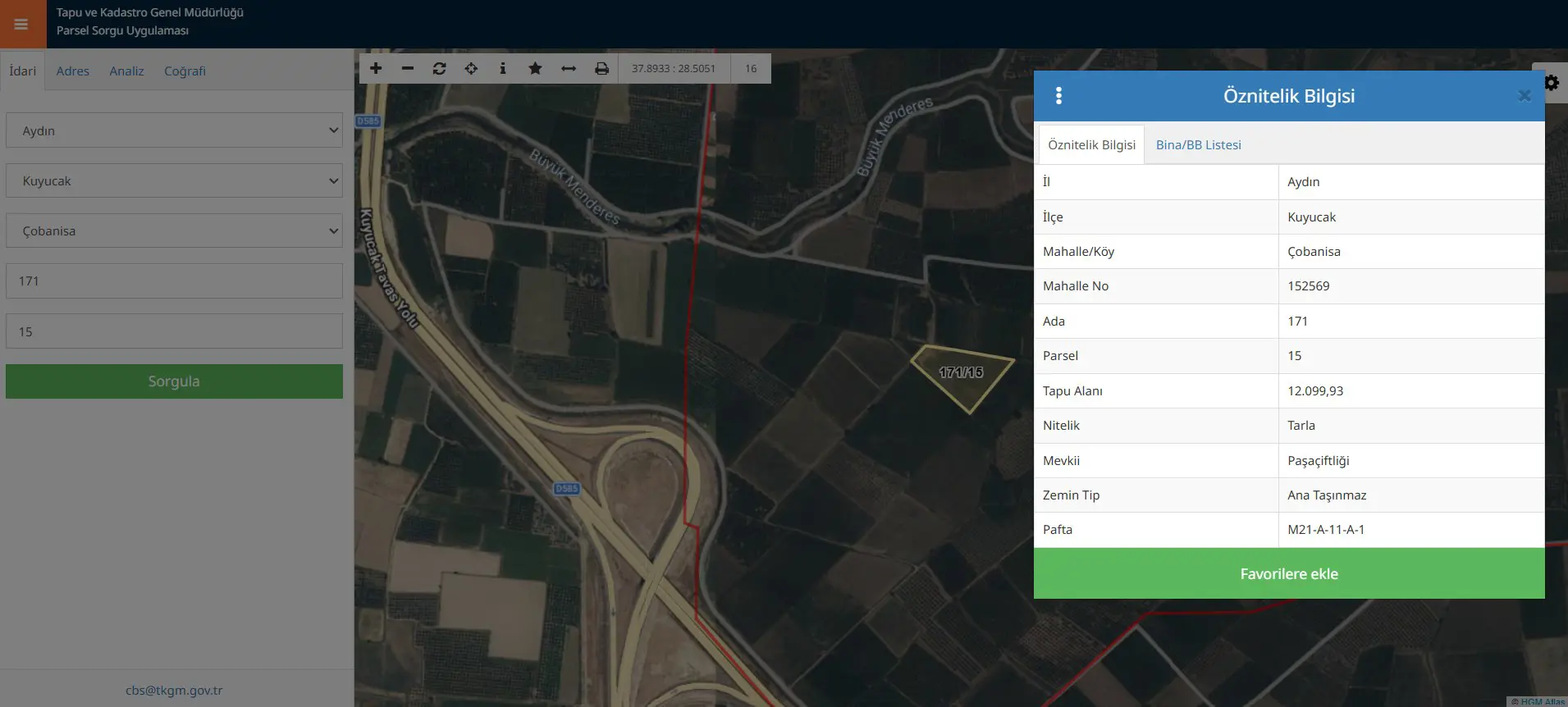This screenshot has height=707, width=1568.
Task: Click the crosshair locate icon
Action: [x=471, y=69]
